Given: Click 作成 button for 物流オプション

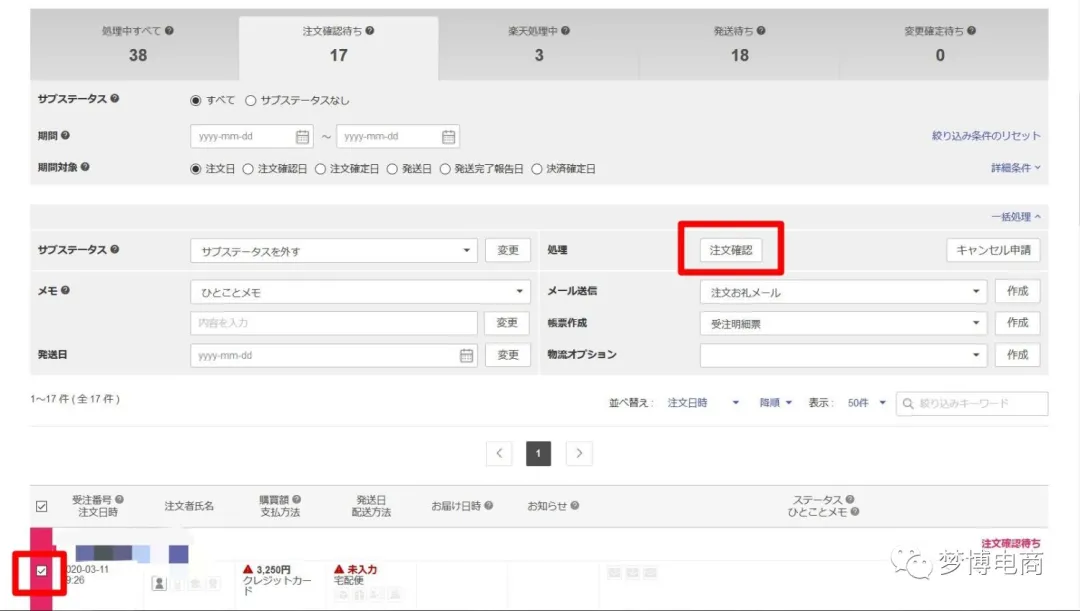Looking at the screenshot, I should click(1017, 355).
